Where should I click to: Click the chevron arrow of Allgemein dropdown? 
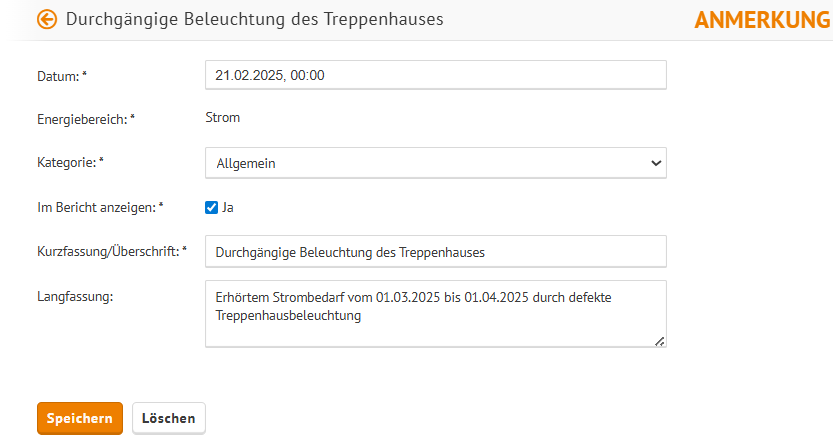pyautogui.click(x=656, y=163)
